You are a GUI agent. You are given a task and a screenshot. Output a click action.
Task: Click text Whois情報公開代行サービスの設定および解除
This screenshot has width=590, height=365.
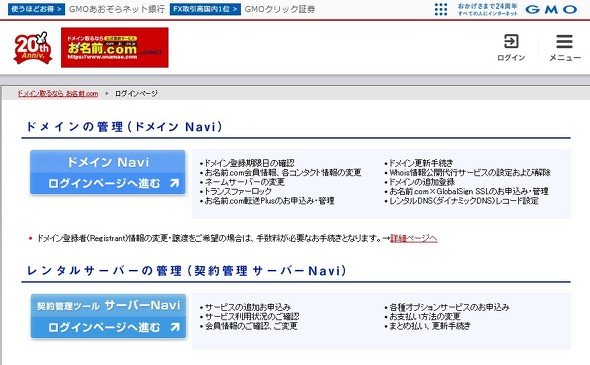[x=470, y=172]
